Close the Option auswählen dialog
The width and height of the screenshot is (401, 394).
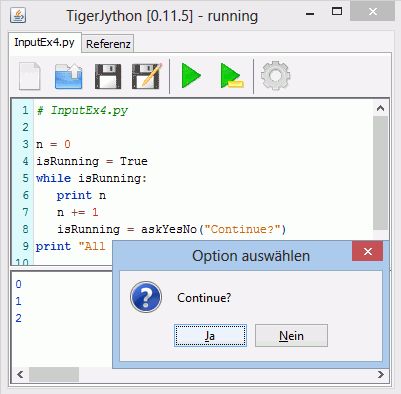[x=367, y=251]
